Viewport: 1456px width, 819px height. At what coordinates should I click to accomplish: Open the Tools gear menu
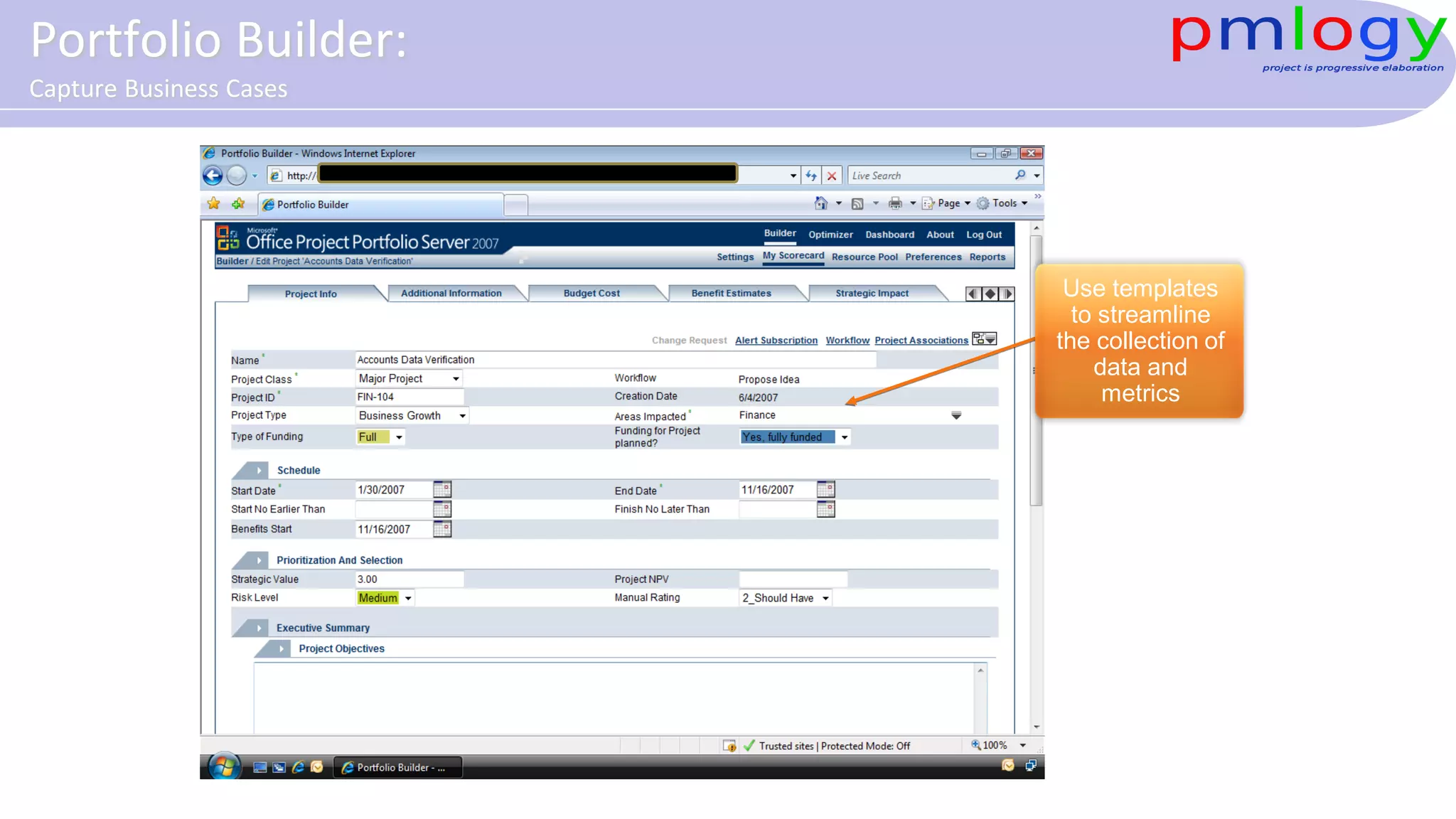click(1002, 203)
